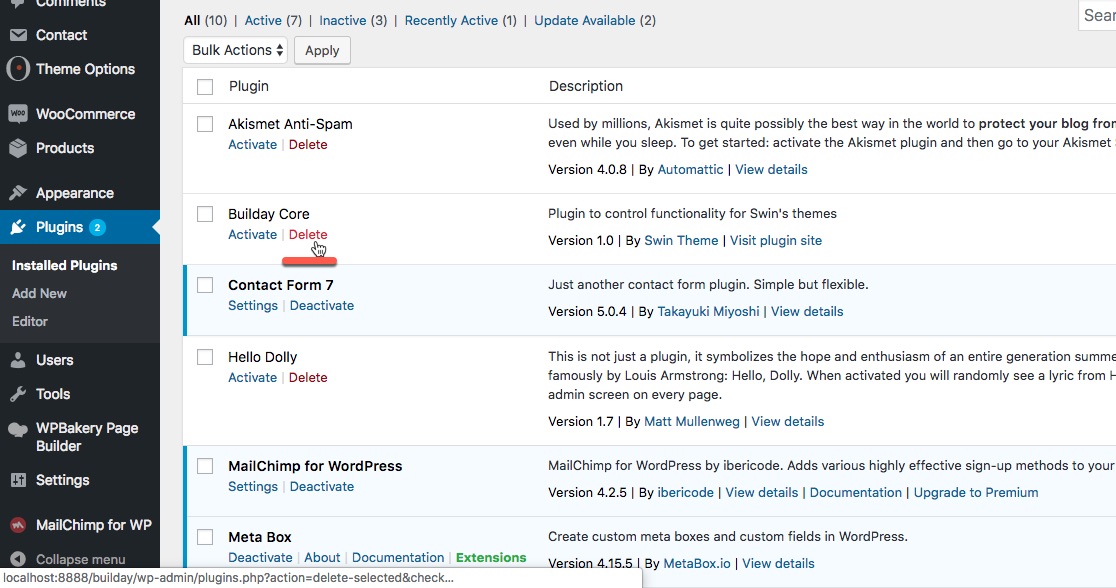Deactivate the Meta Box plugin
Viewport: 1116px width, 588px height.
click(260, 557)
